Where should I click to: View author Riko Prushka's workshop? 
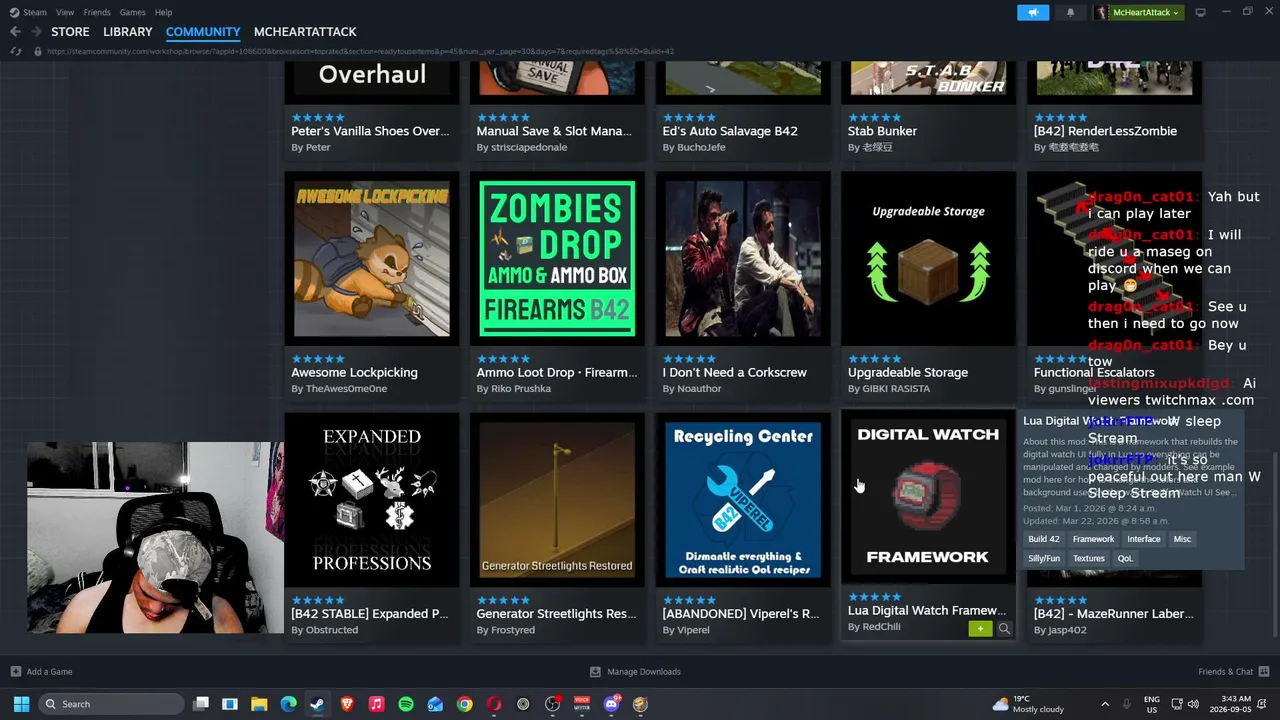click(x=521, y=388)
